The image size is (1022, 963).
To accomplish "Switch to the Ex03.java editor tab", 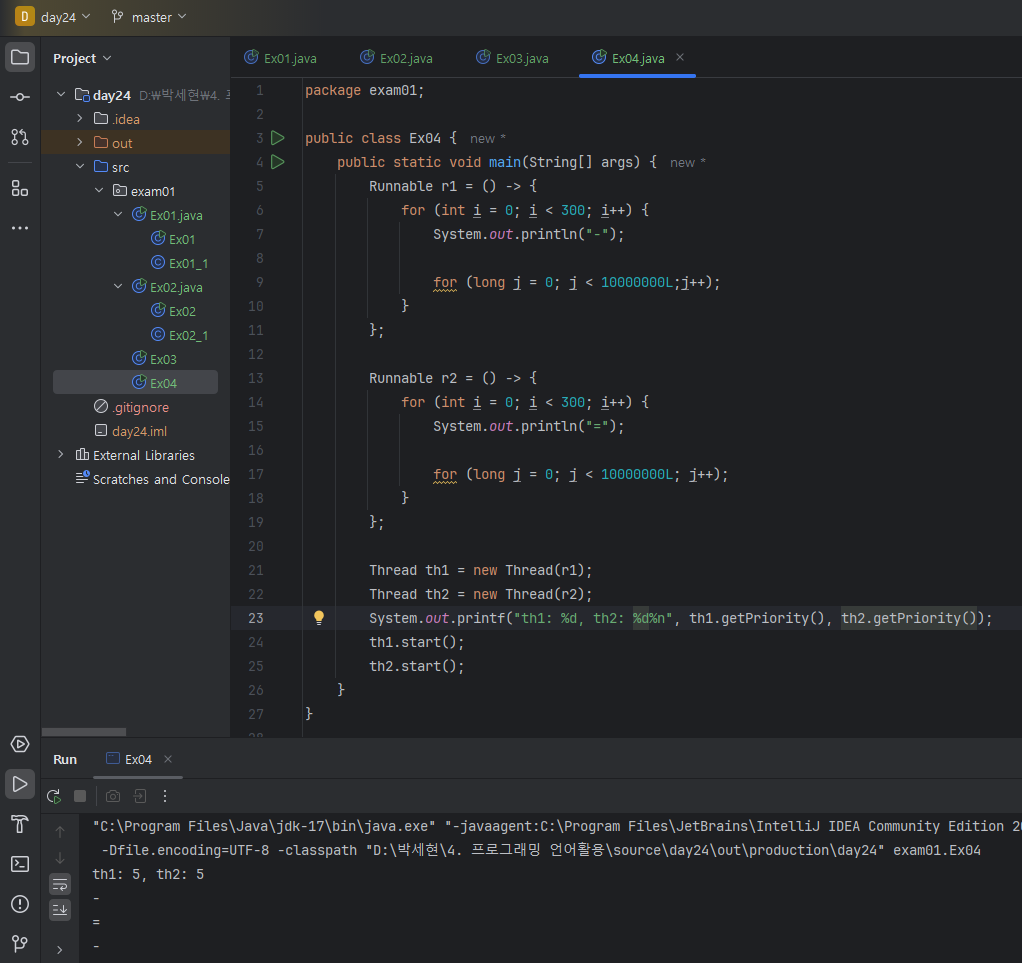I will (x=512, y=58).
